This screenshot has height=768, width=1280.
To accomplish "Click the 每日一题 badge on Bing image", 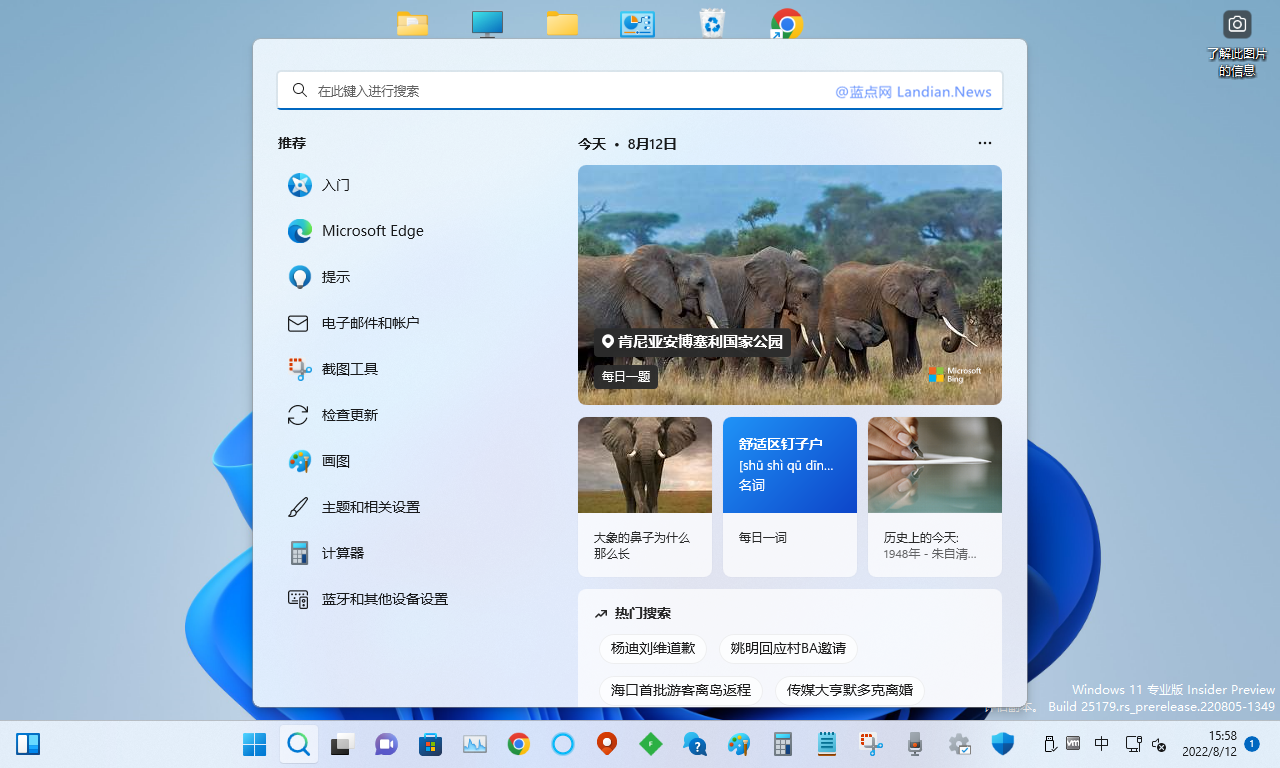I will point(625,376).
